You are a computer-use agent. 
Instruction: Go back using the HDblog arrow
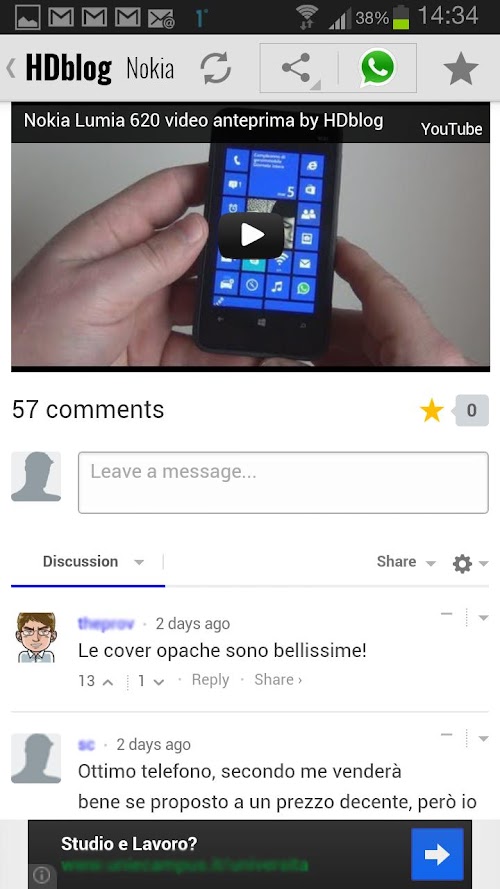click(11, 68)
